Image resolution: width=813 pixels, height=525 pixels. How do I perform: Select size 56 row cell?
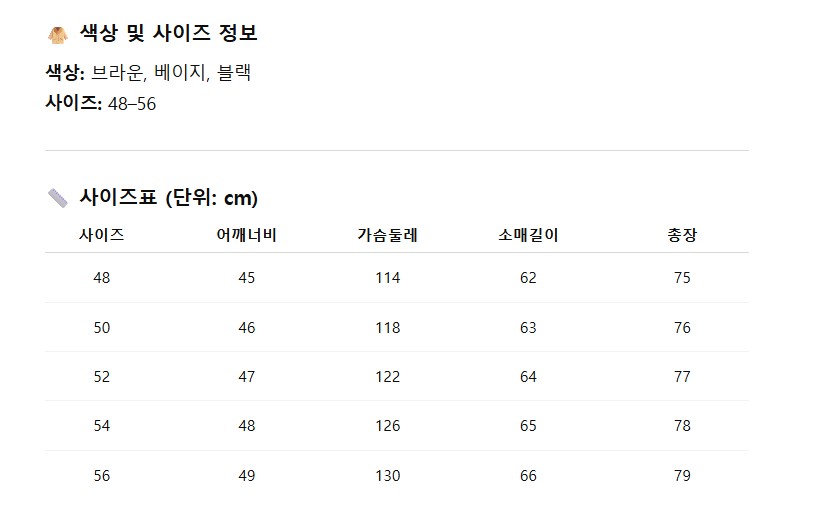point(102,476)
